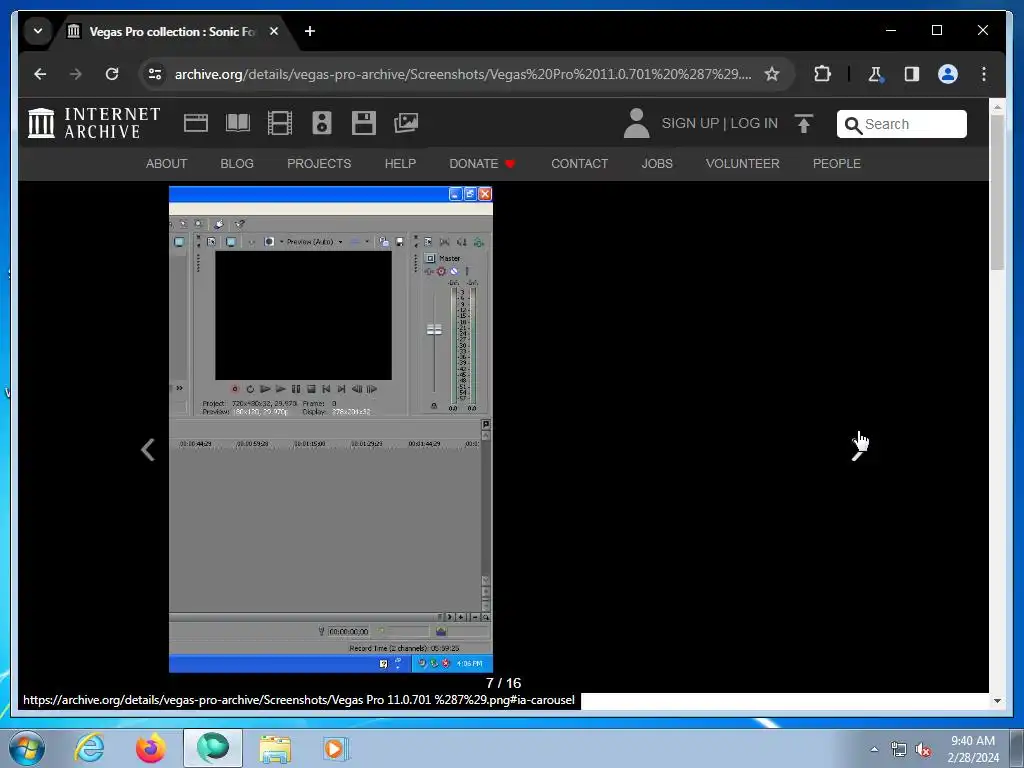The width and height of the screenshot is (1024, 768).
Task: Open a new browser tab
Action: click(x=310, y=31)
